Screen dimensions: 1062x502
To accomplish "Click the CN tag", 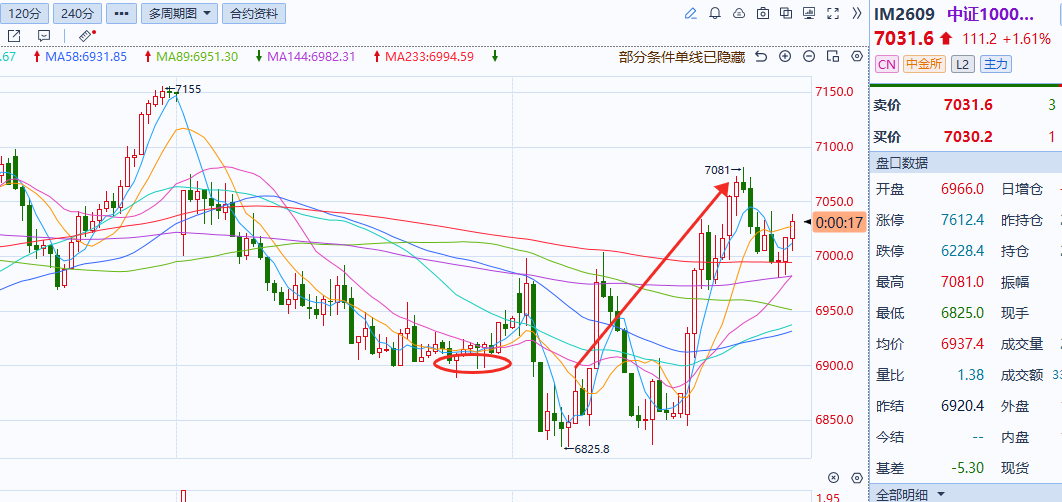I will (x=887, y=64).
